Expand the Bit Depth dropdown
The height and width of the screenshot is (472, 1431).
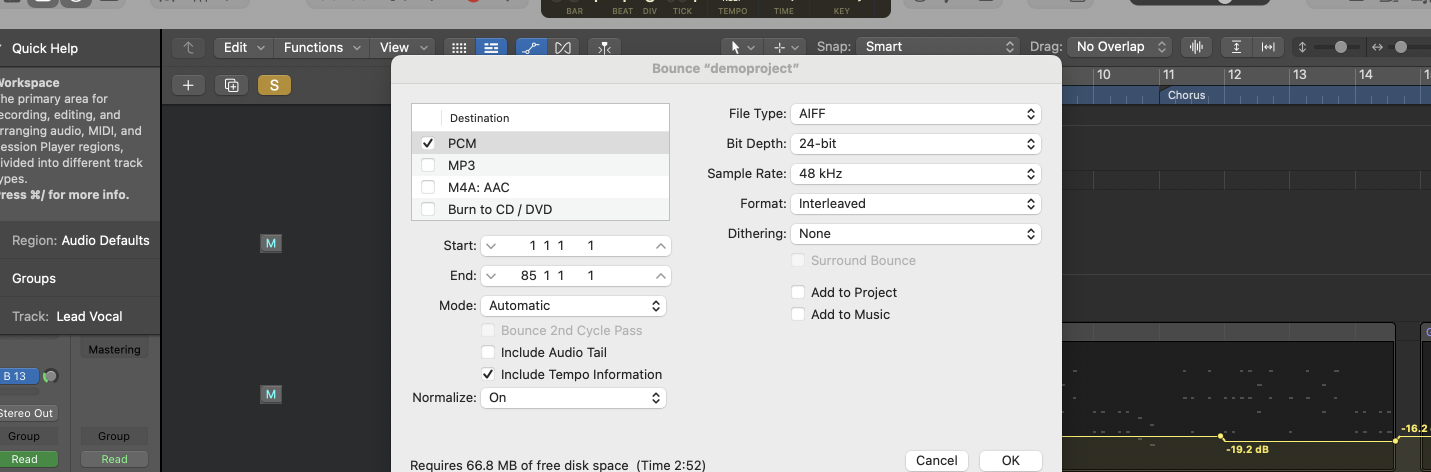(x=915, y=144)
